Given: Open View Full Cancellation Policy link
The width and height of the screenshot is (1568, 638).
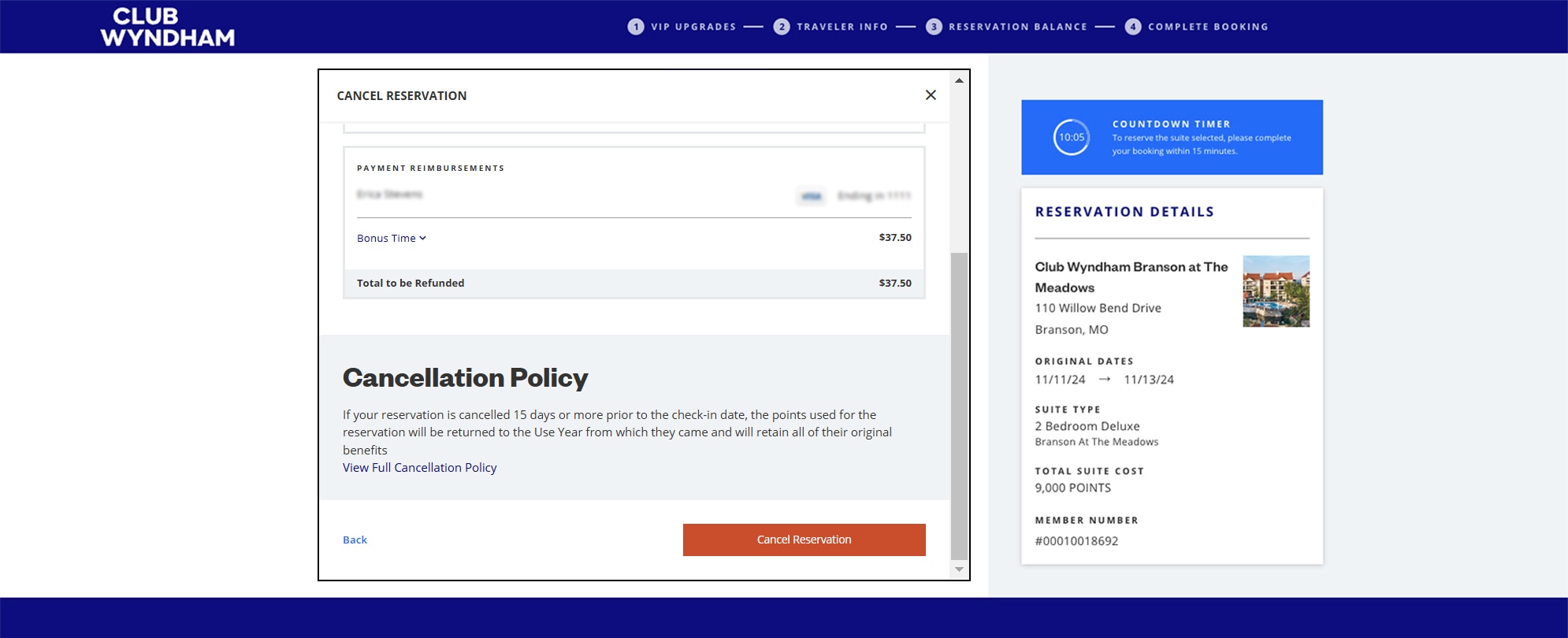Looking at the screenshot, I should coord(419,468).
